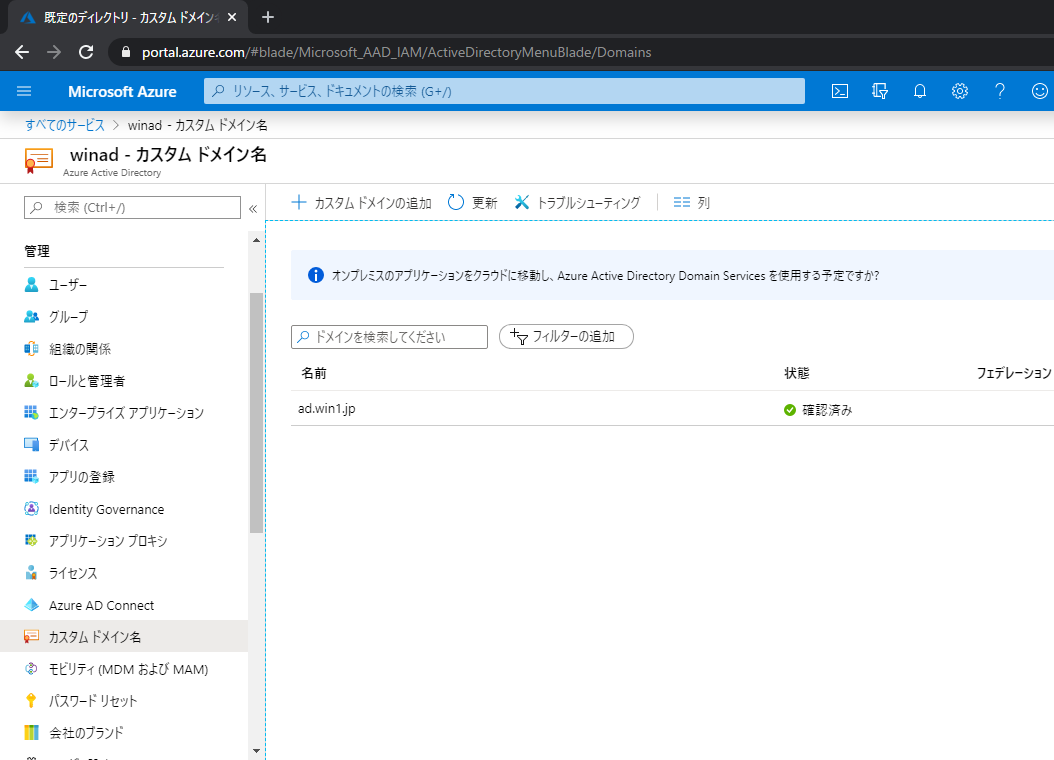Click the Azure AD Domain Services info banner
The width and height of the screenshot is (1054, 760).
coord(672,276)
